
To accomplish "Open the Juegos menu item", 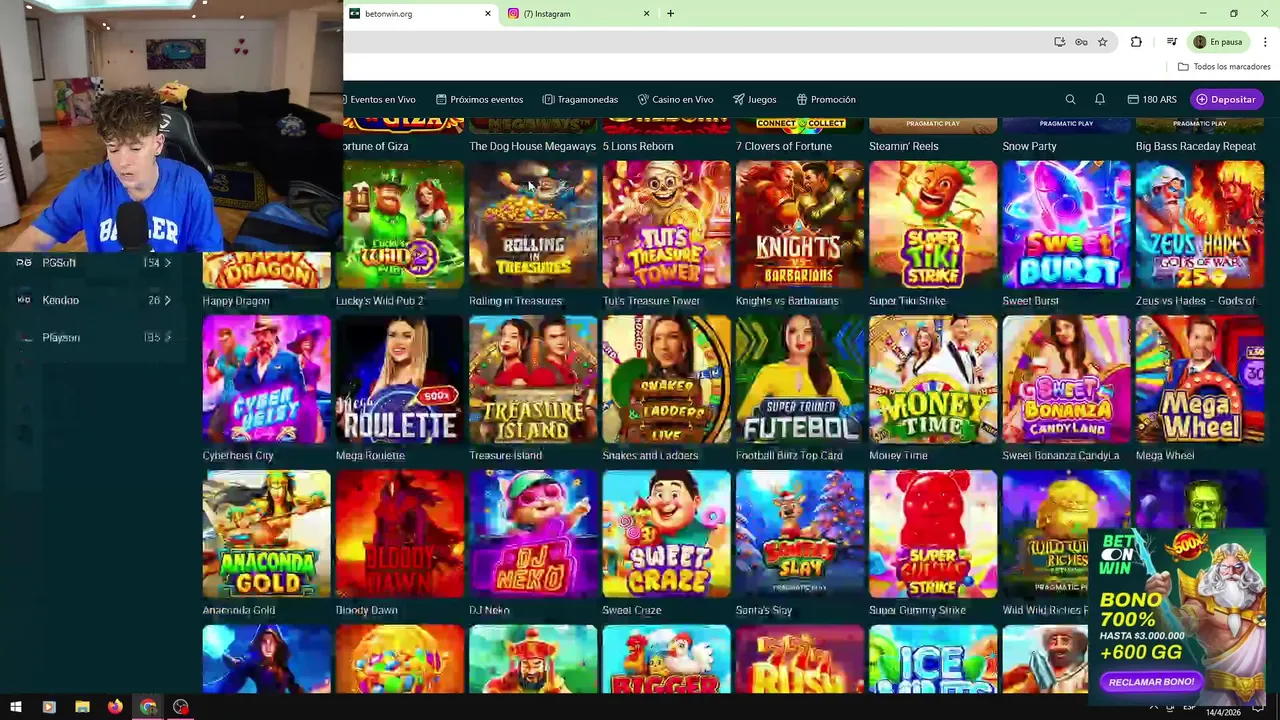I will pos(755,99).
